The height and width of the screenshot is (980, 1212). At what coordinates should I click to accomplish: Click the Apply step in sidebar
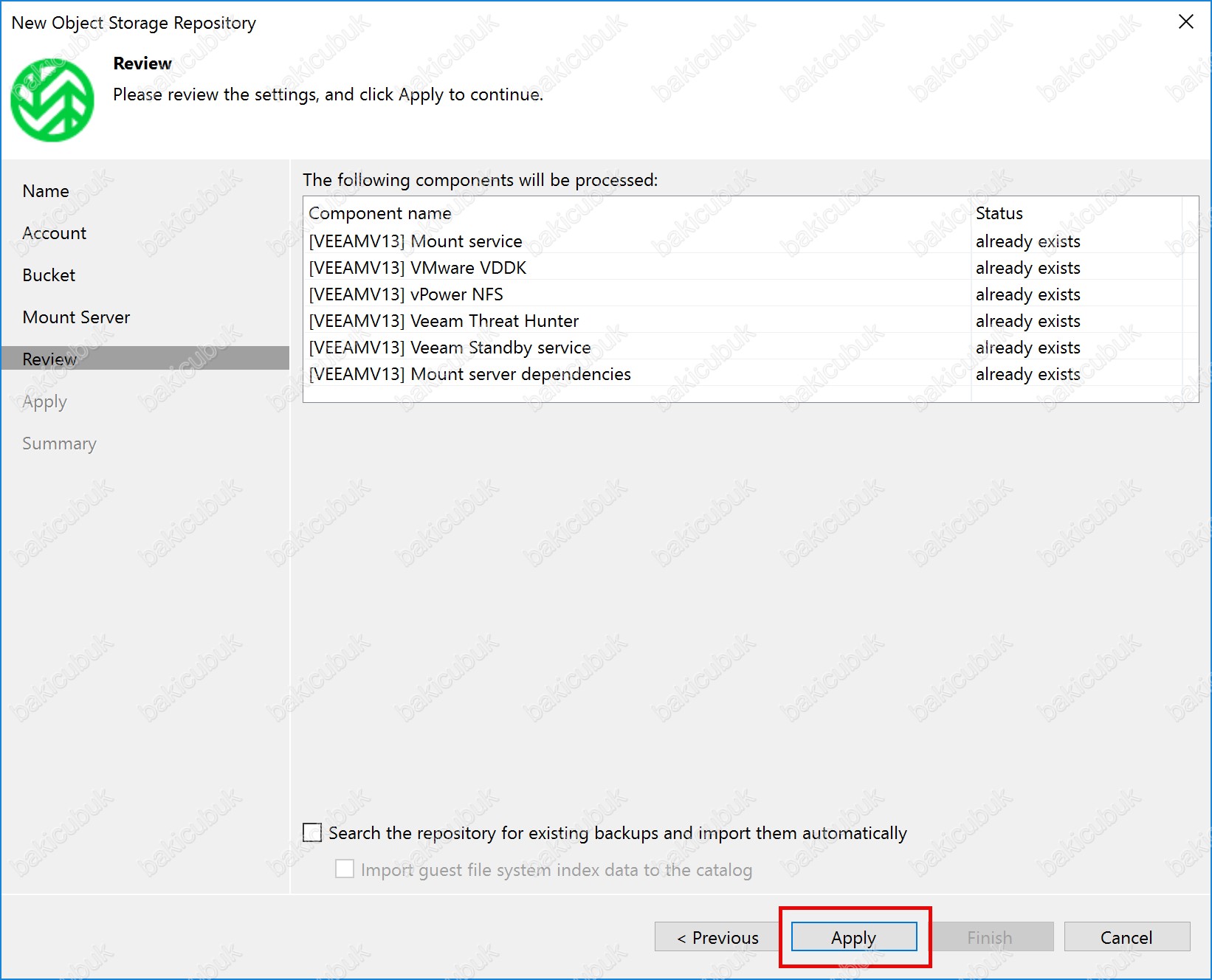coord(44,401)
